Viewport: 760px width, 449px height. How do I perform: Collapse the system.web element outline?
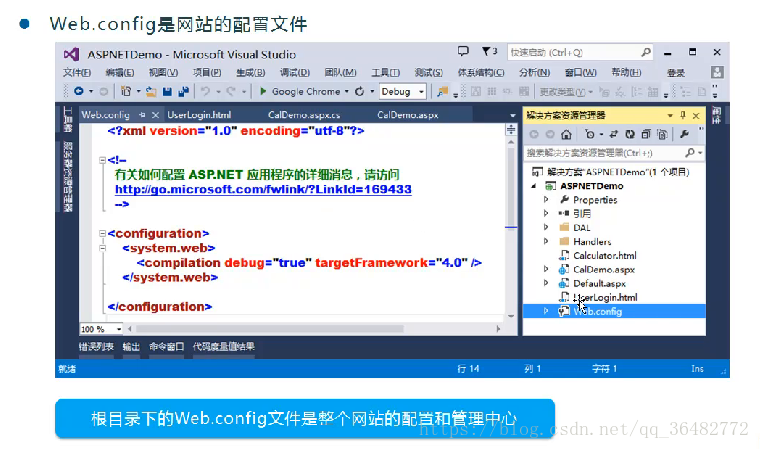point(102,248)
